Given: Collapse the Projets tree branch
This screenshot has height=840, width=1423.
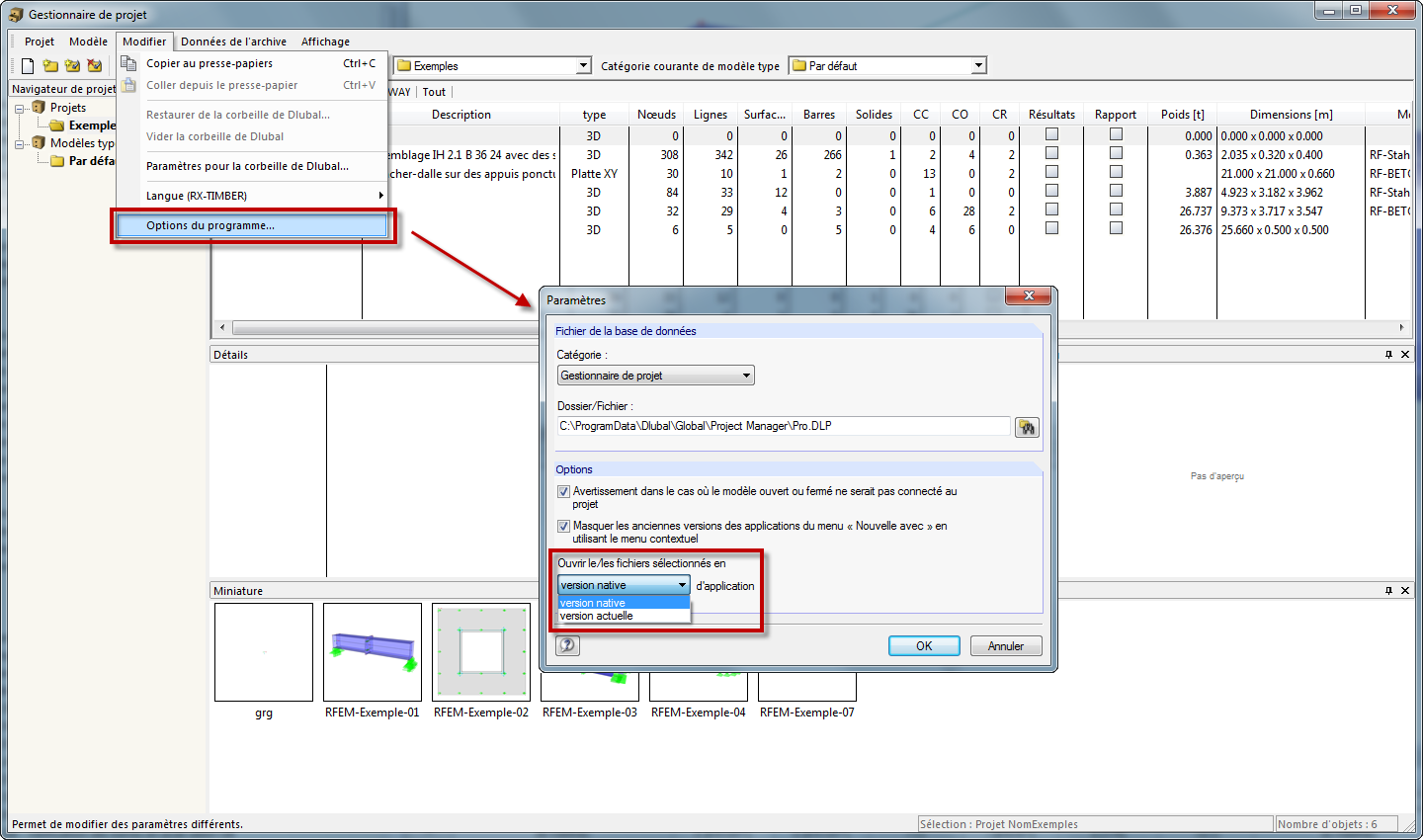Looking at the screenshot, I should point(19,107).
